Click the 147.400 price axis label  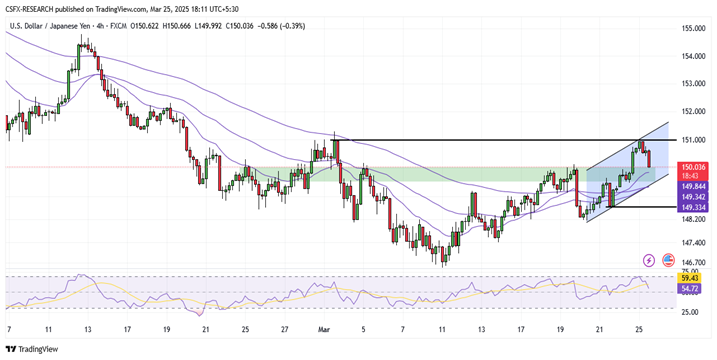[x=693, y=242]
